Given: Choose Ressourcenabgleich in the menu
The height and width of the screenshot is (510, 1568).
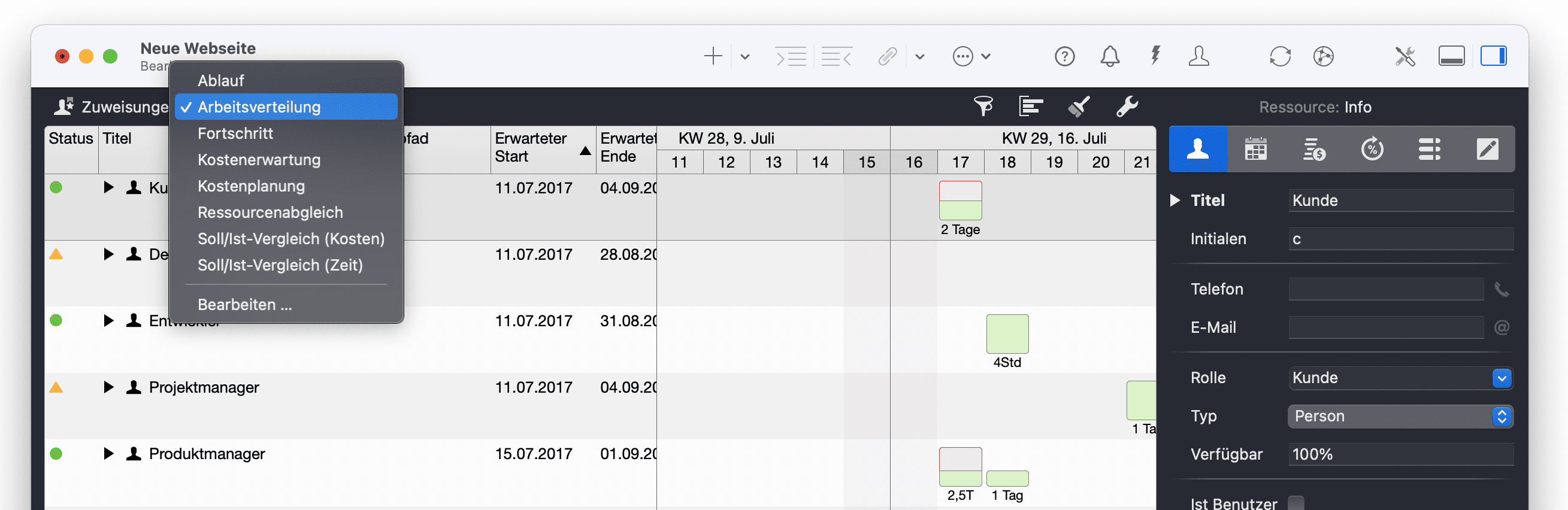Looking at the screenshot, I should 270,212.
